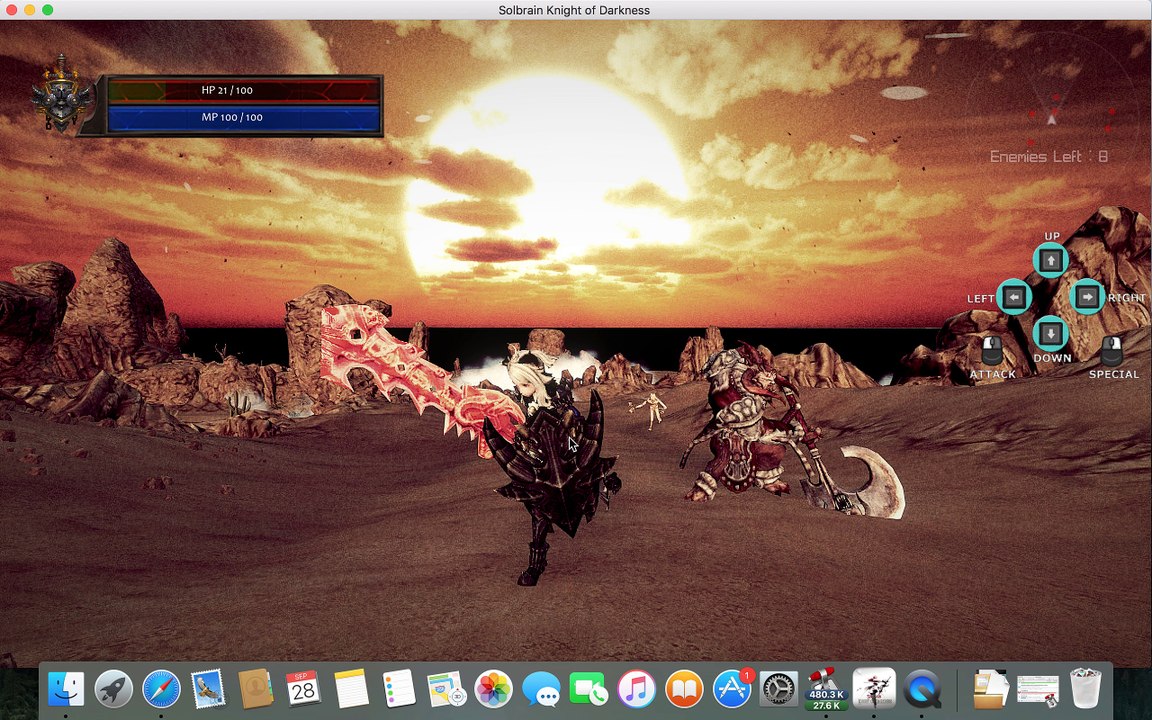
Task: Click network monitor icon showing 480.3 K
Action: (827, 689)
